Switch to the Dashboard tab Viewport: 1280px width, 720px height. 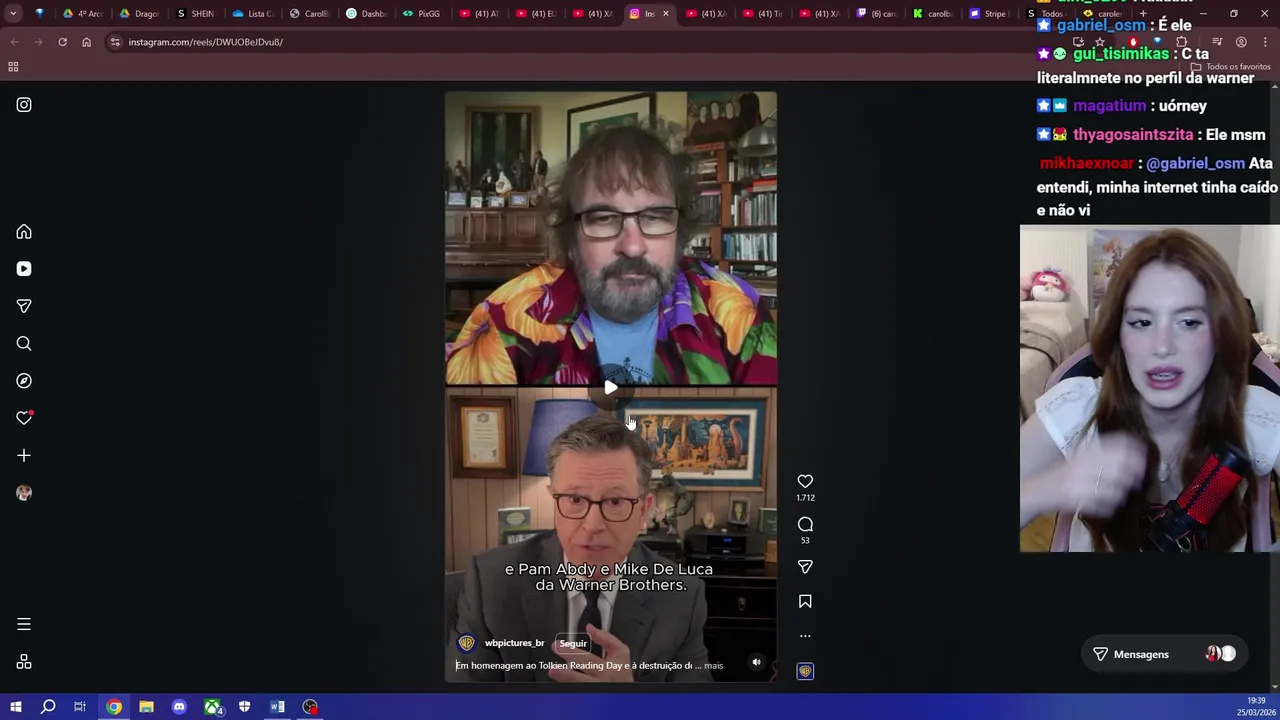tap(366, 14)
